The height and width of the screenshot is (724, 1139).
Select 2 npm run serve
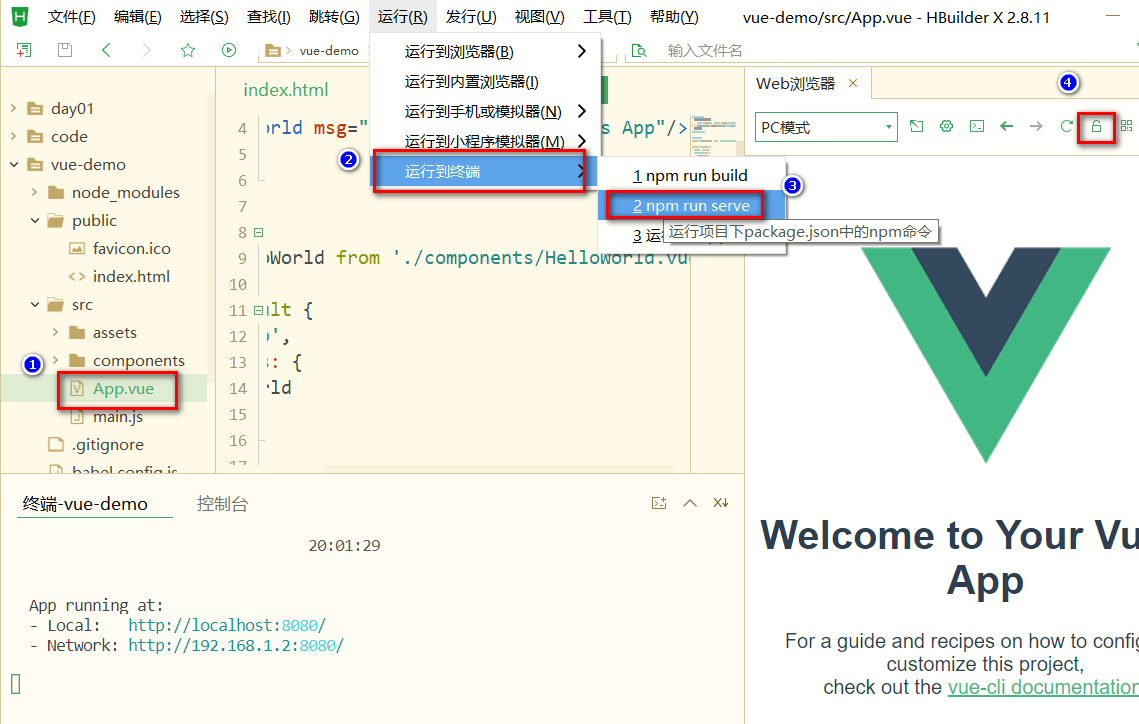[x=690, y=206]
